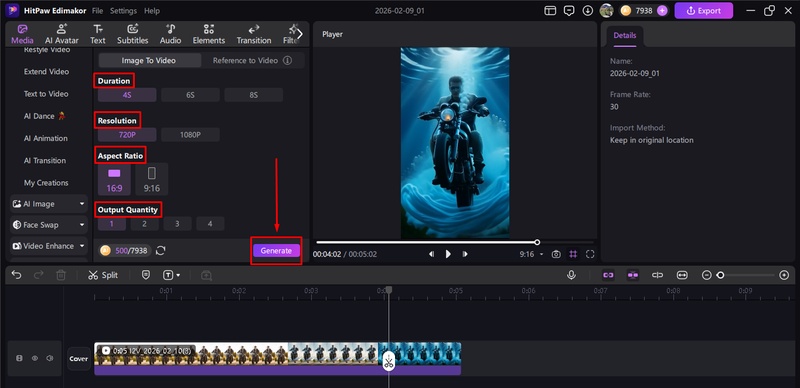
Task: Play the video preview
Action: (x=448, y=254)
